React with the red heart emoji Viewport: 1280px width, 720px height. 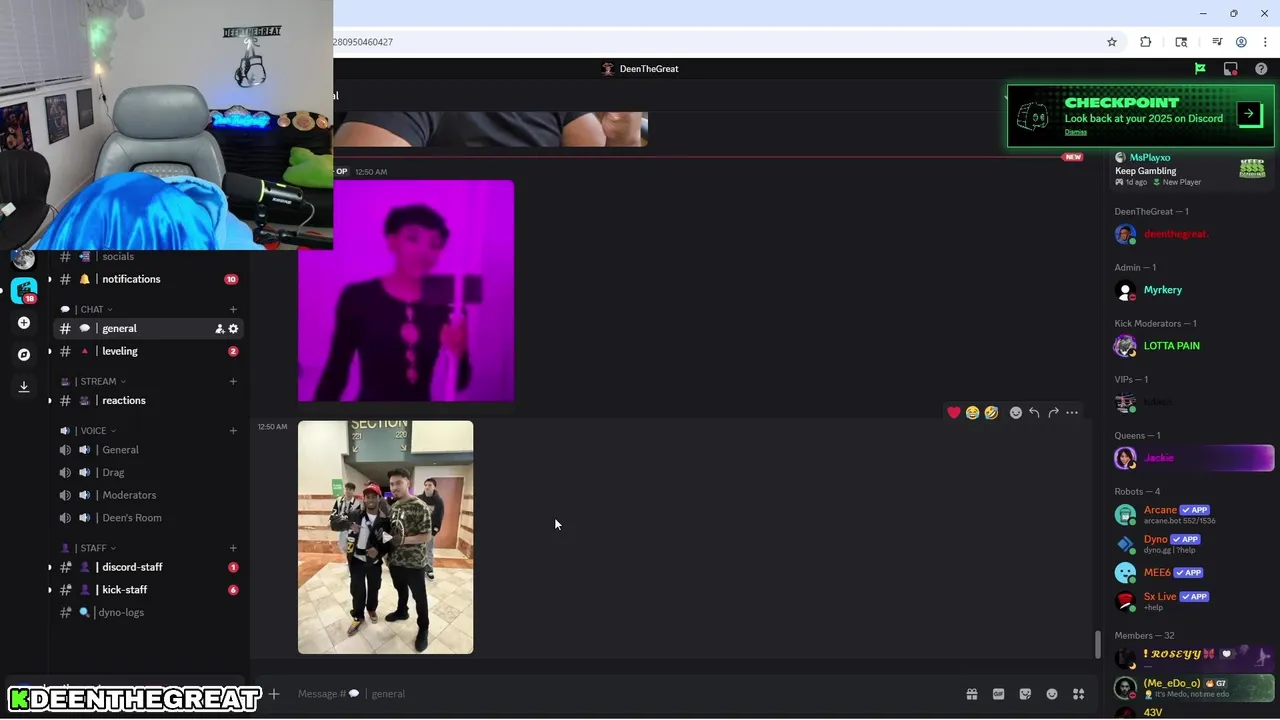point(954,412)
